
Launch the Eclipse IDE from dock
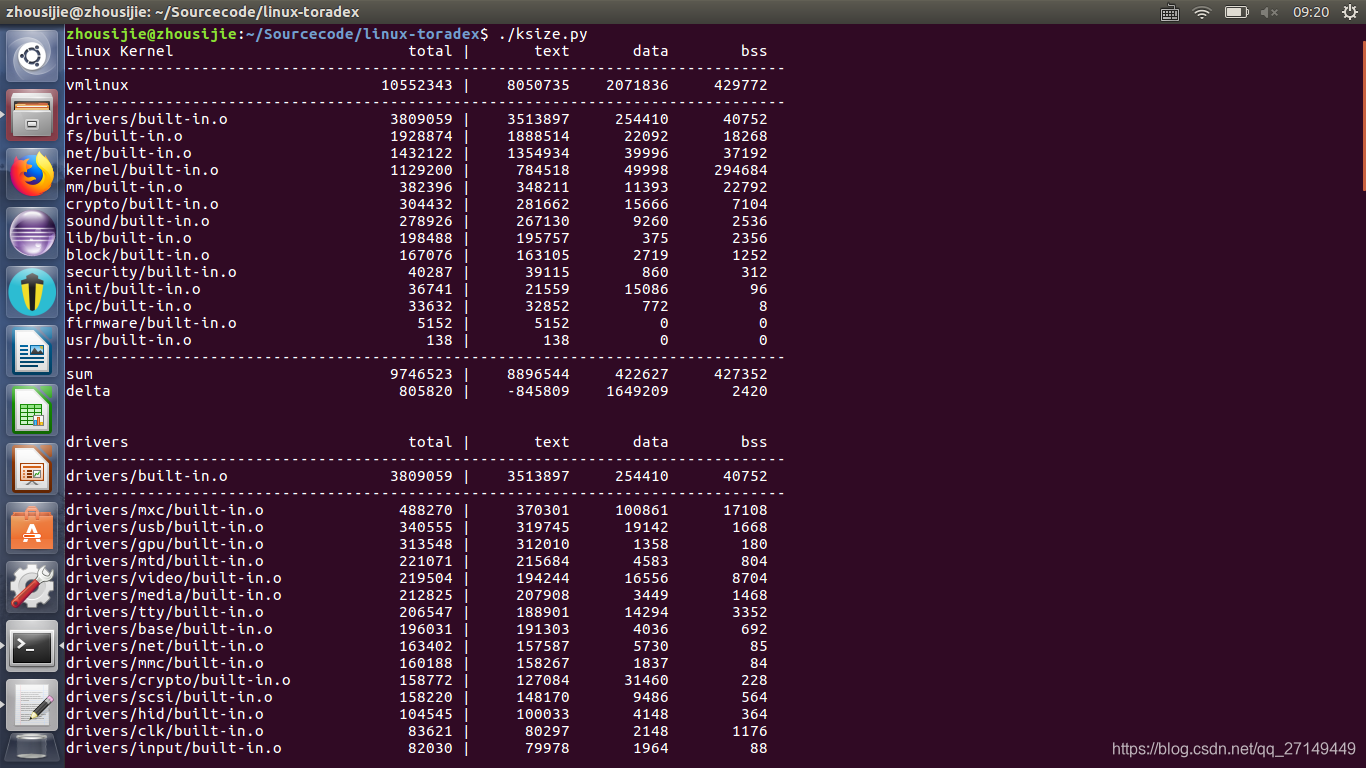33,233
